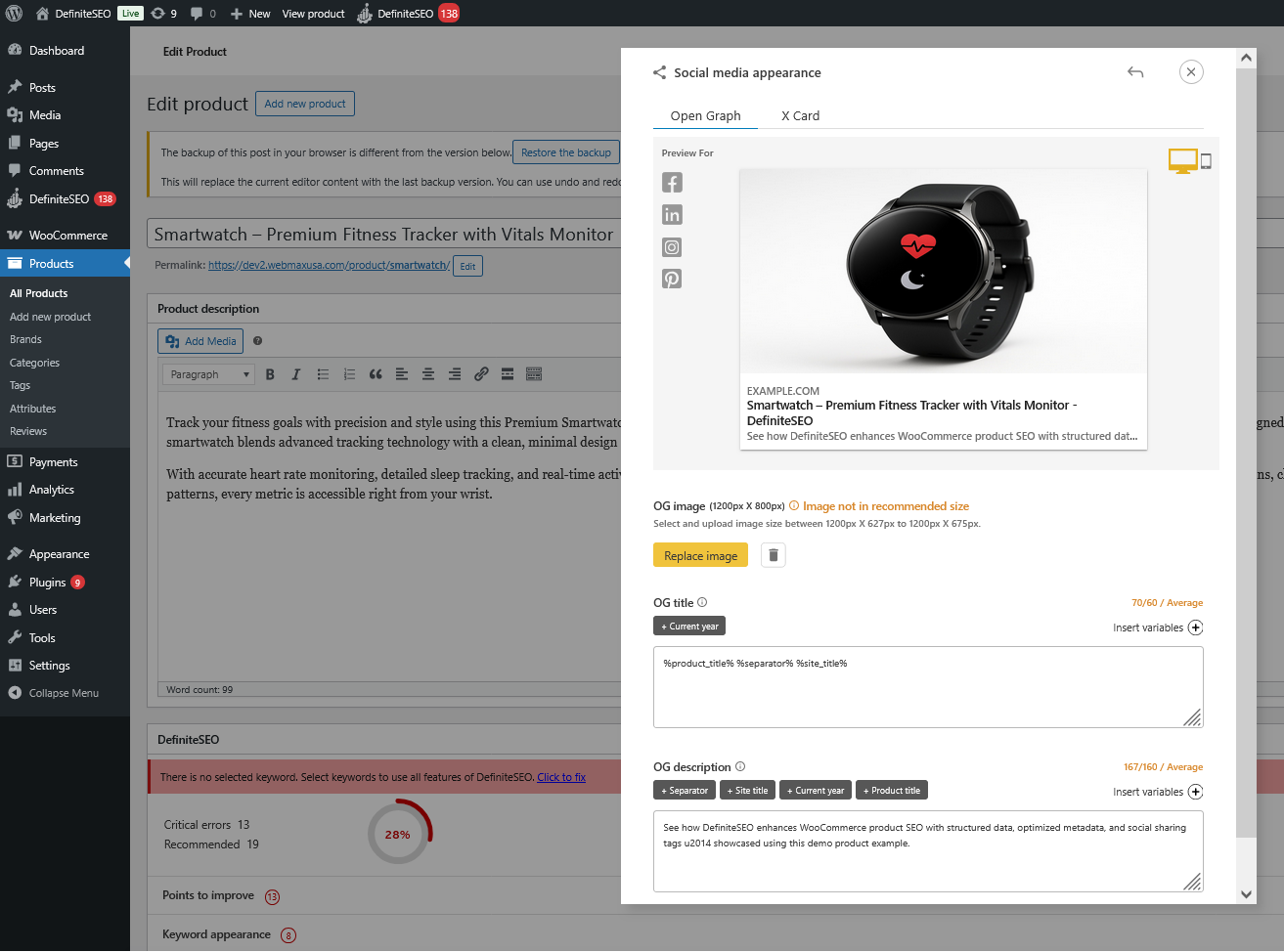The image size is (1284, 952).
Task: Click the Click to fix link
Action: click(x=560, y=776)
